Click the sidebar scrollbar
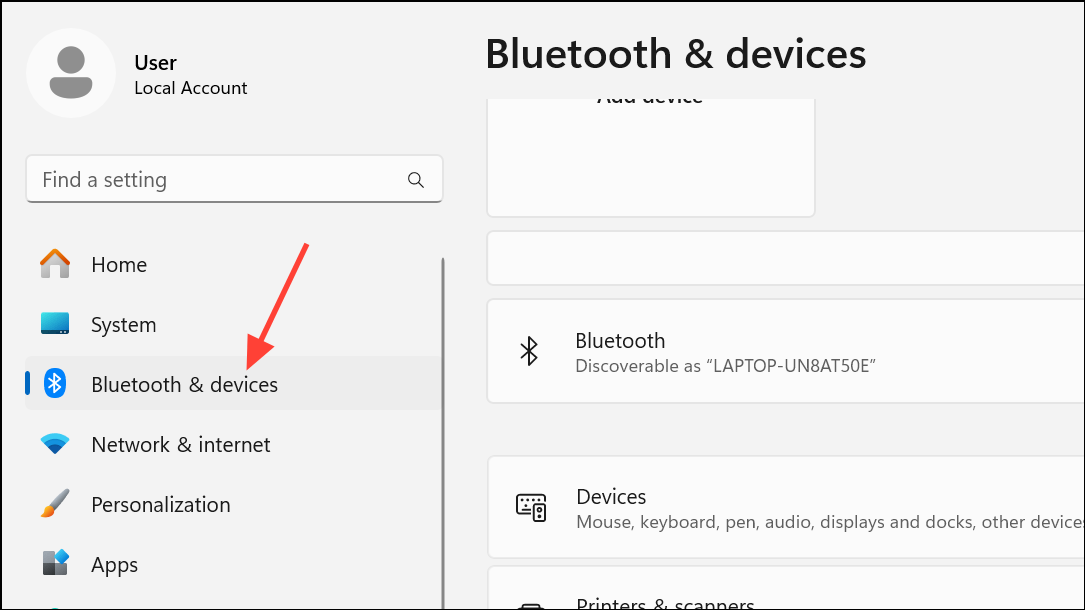 coord(441,420)
